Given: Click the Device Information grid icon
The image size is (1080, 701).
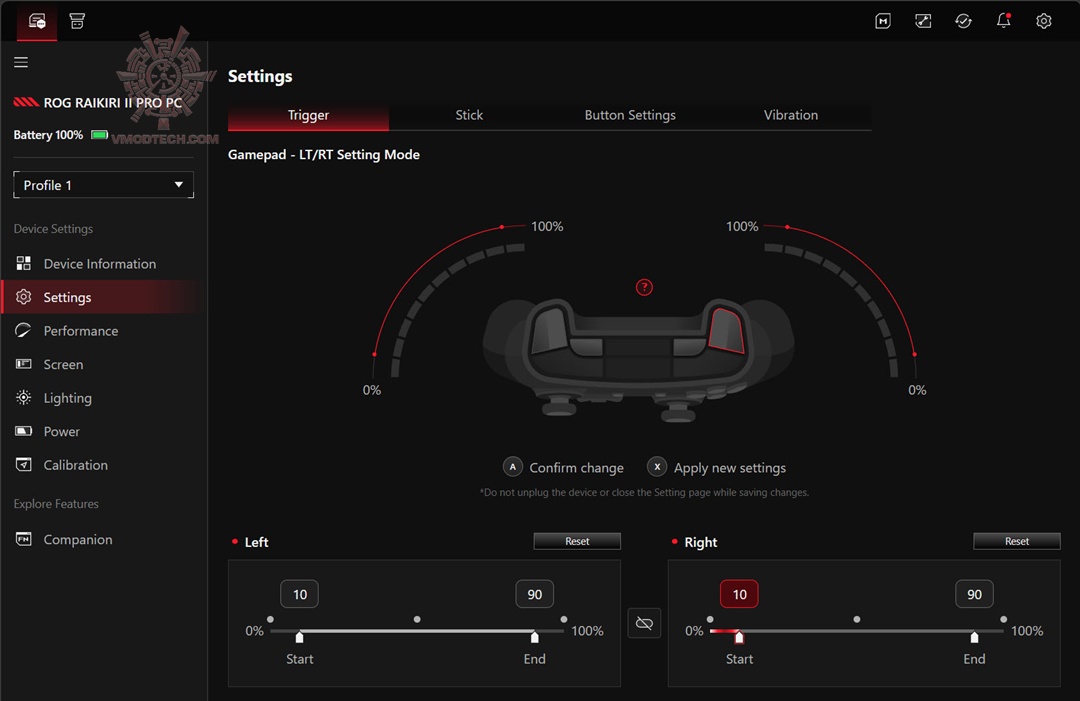Looking at the screenshot, I should pyautogui.click(x=23, y=263).
